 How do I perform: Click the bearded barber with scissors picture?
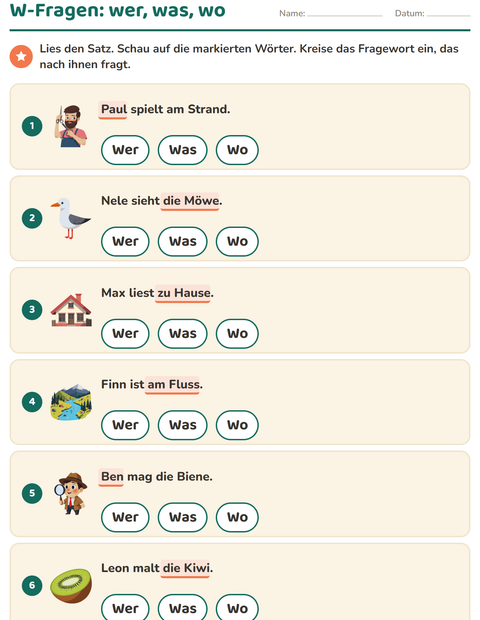click(x=71, y=126)
